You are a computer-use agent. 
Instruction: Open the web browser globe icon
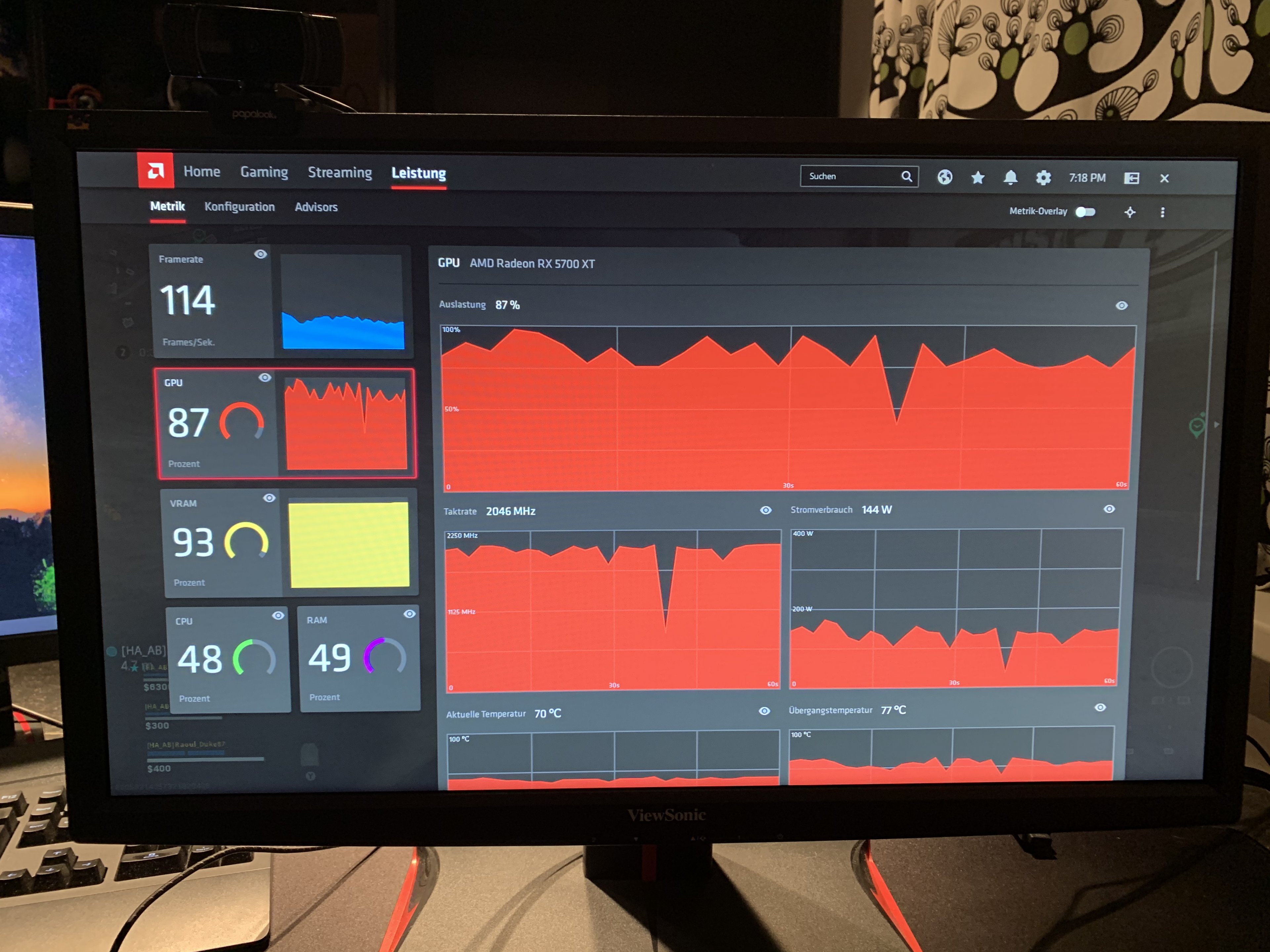tap(945, 177)
